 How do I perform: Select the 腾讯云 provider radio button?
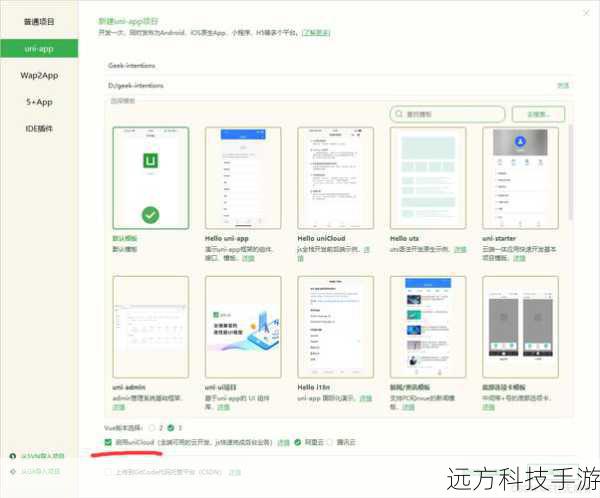click(329, 442)
